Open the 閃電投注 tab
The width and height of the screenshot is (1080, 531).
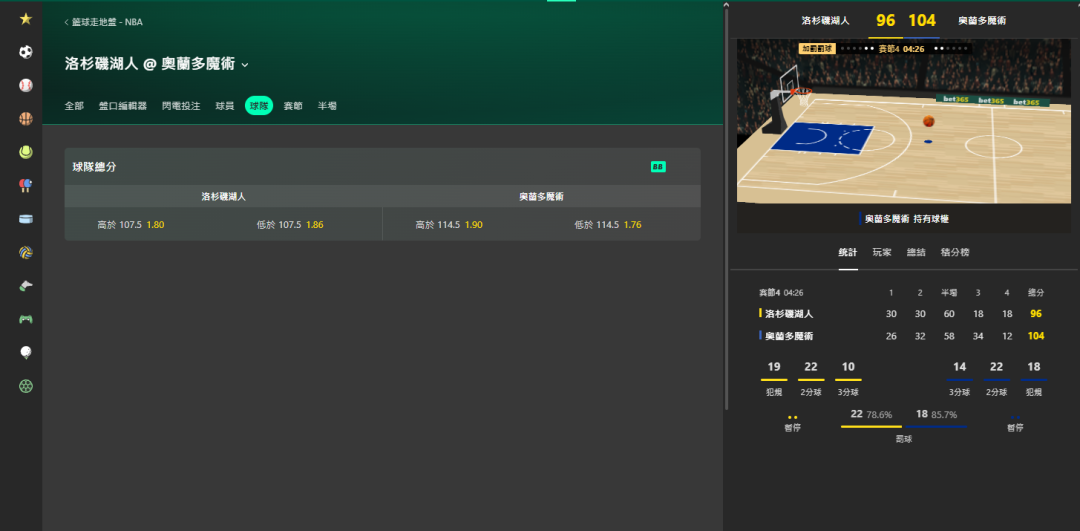coord(181,106)
